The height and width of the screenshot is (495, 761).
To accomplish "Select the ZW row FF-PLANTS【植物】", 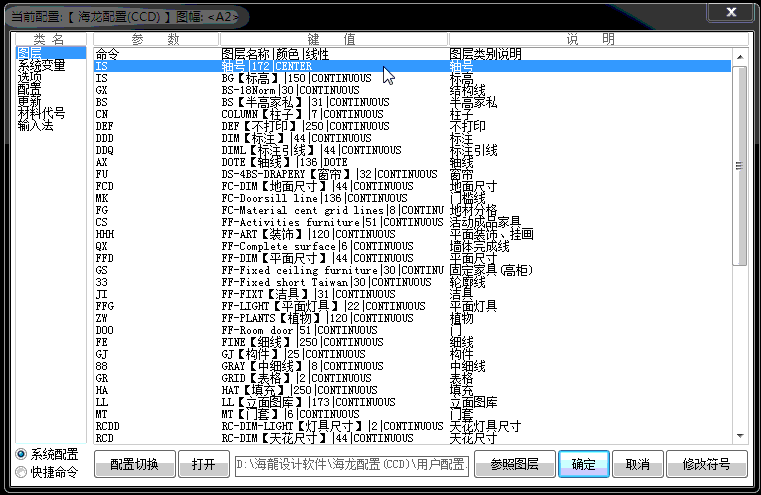I will click(413, 318).
